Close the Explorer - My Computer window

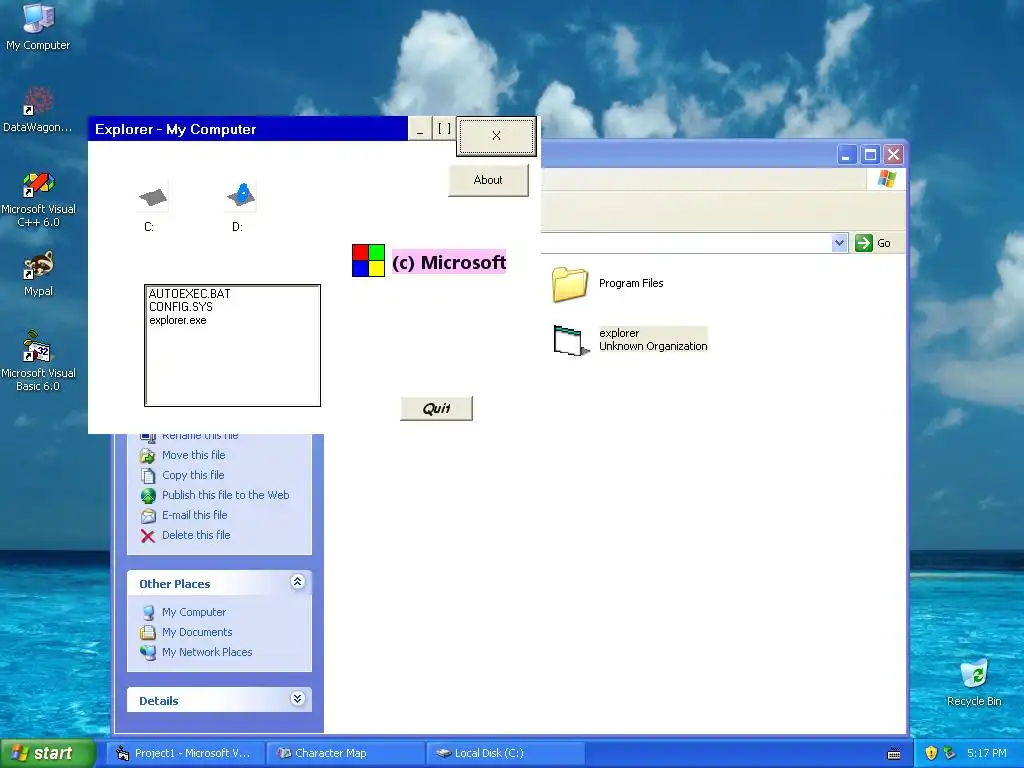click(496, 136)
